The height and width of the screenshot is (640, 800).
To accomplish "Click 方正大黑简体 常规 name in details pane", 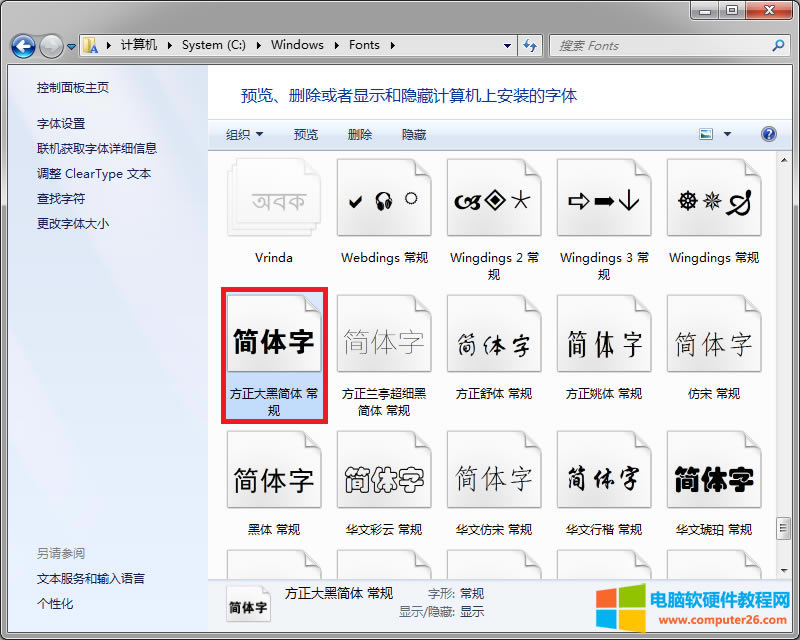I will (x=339, y=594).
